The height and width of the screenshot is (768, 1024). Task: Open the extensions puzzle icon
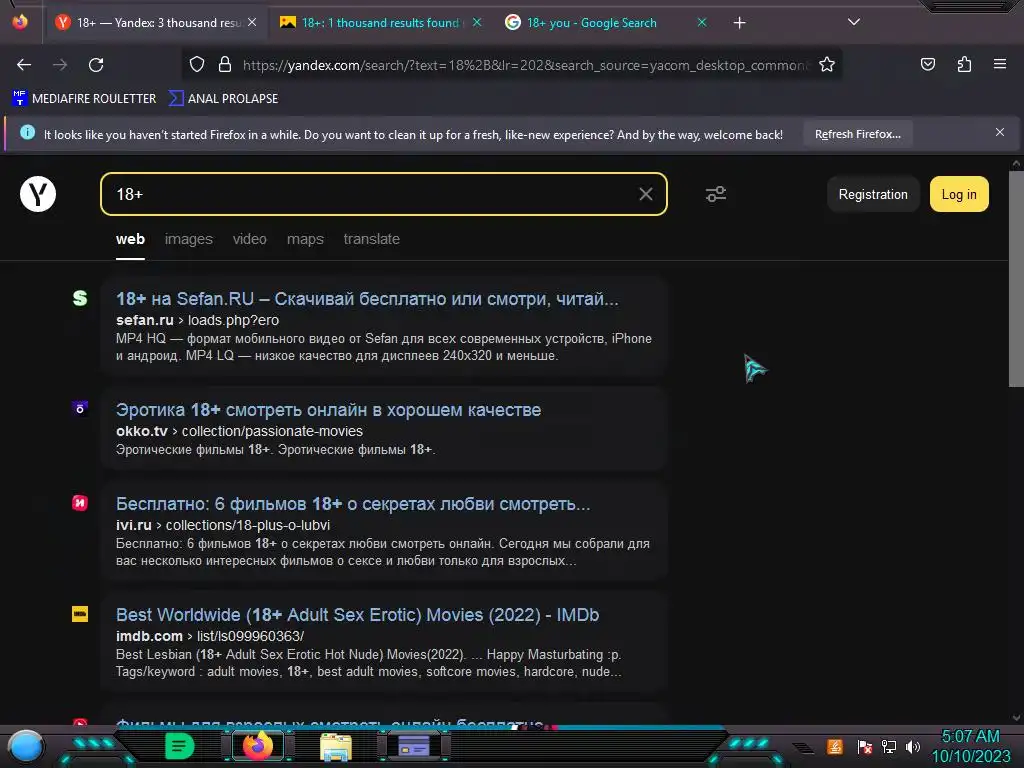pyautogui.click(x=964, y=64)
